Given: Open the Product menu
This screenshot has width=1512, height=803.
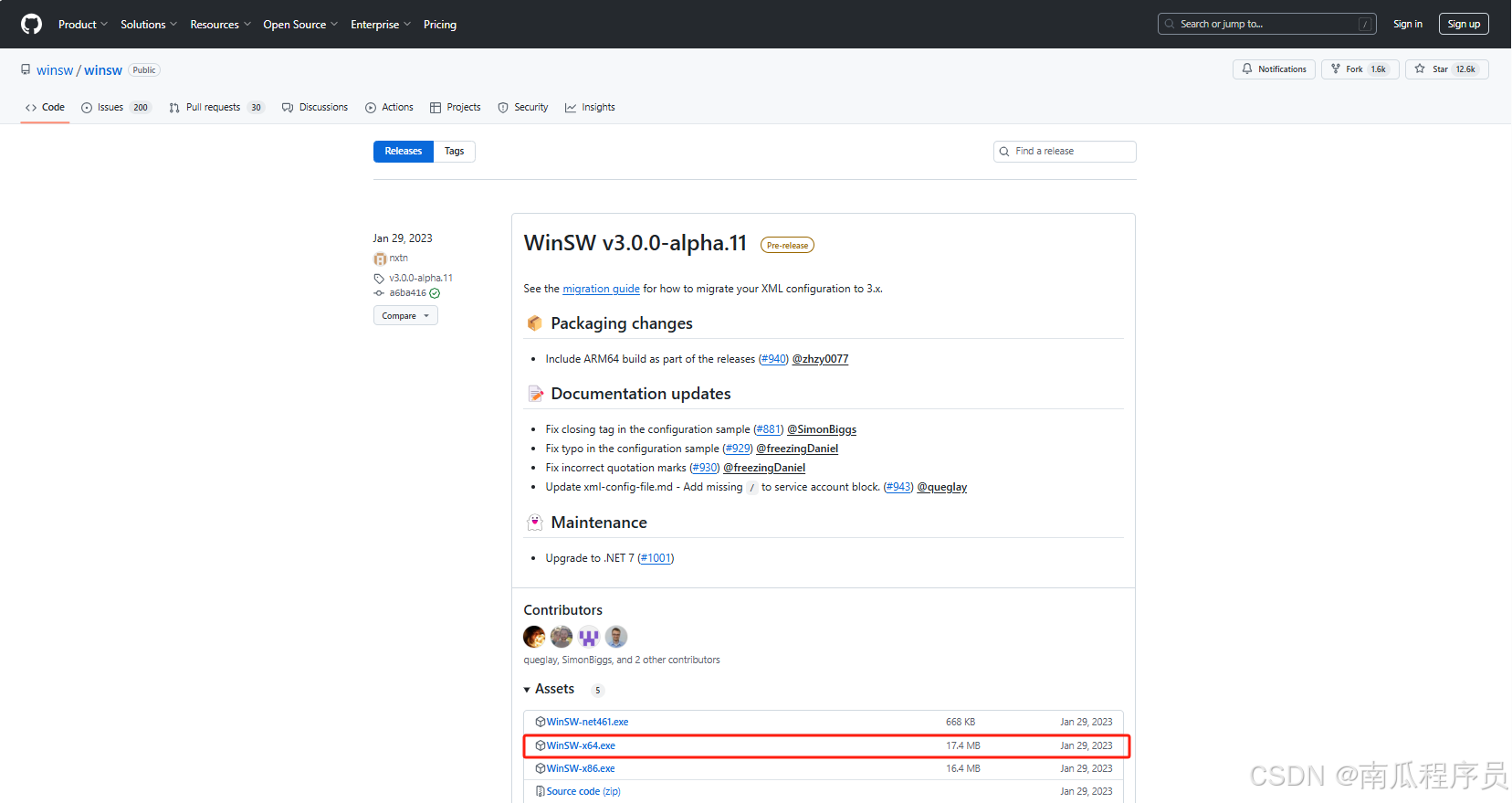Looking at the screenshot, I should [x=83, y=25].
